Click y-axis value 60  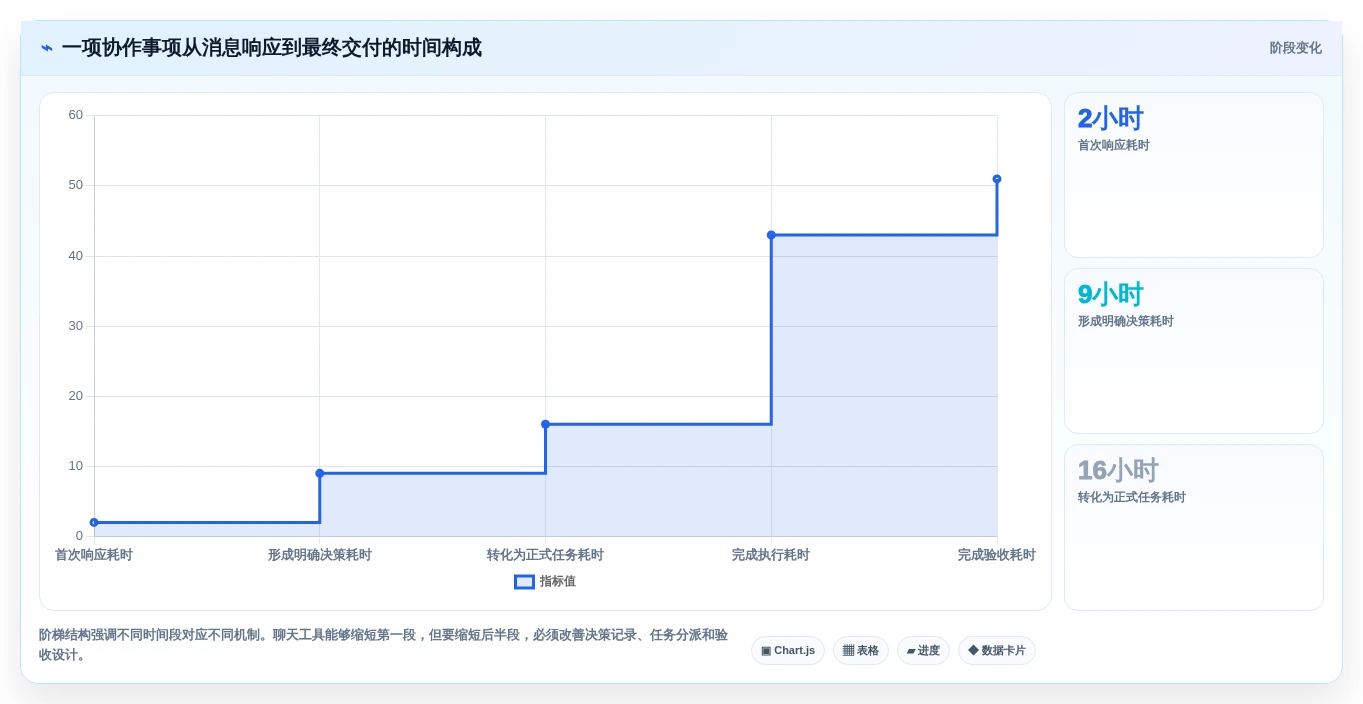[76, 115]
